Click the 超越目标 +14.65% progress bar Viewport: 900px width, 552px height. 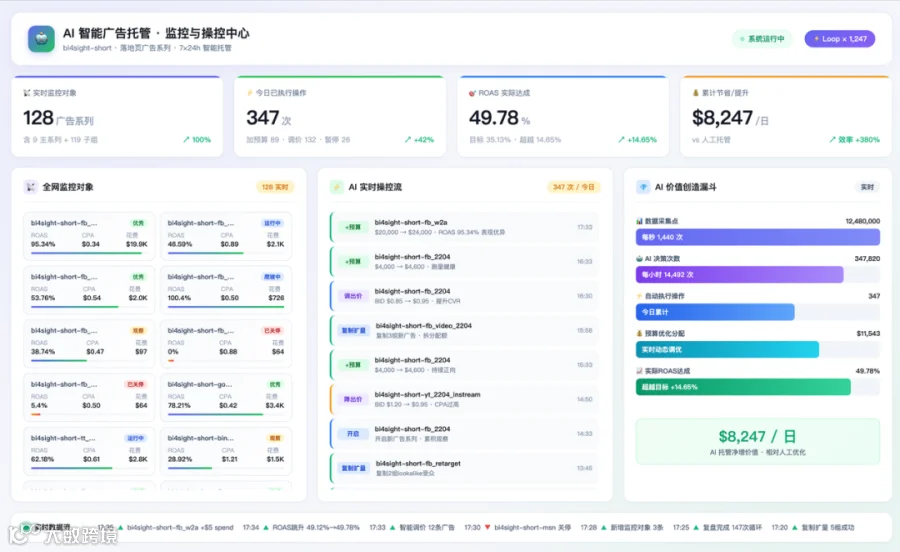743,387
